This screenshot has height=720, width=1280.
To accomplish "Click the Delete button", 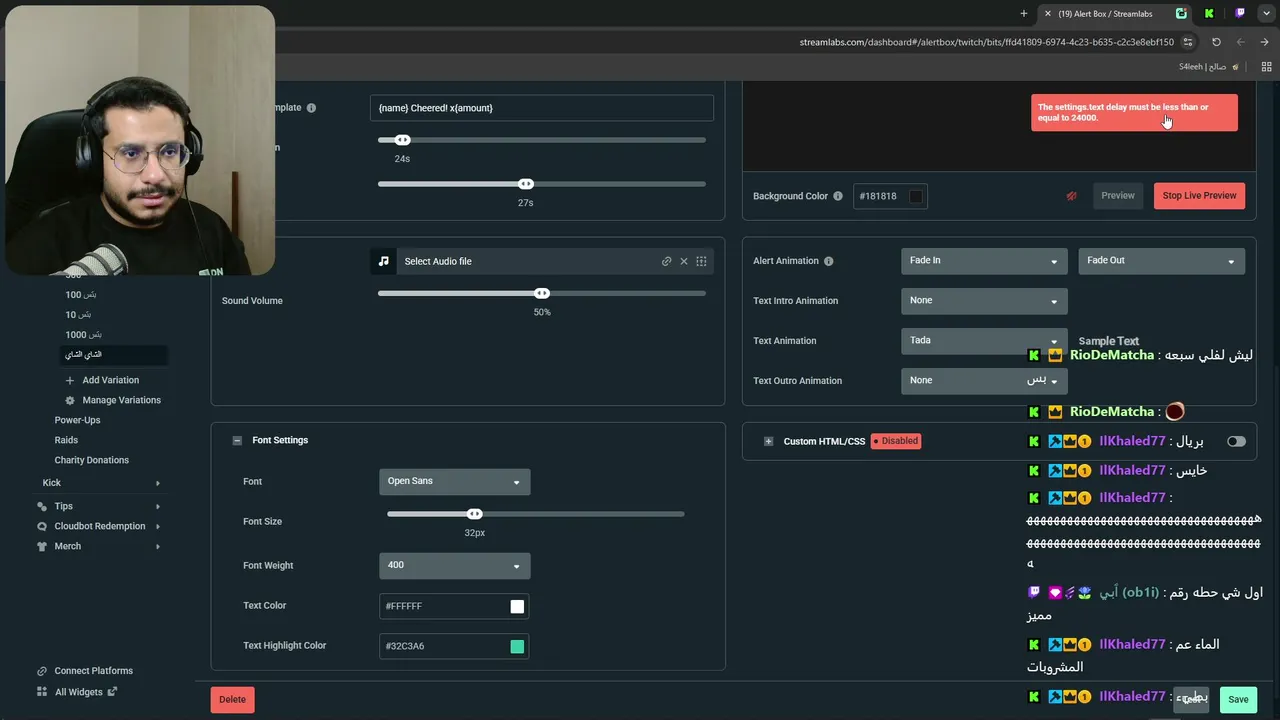I will click(x=233, y=699).
